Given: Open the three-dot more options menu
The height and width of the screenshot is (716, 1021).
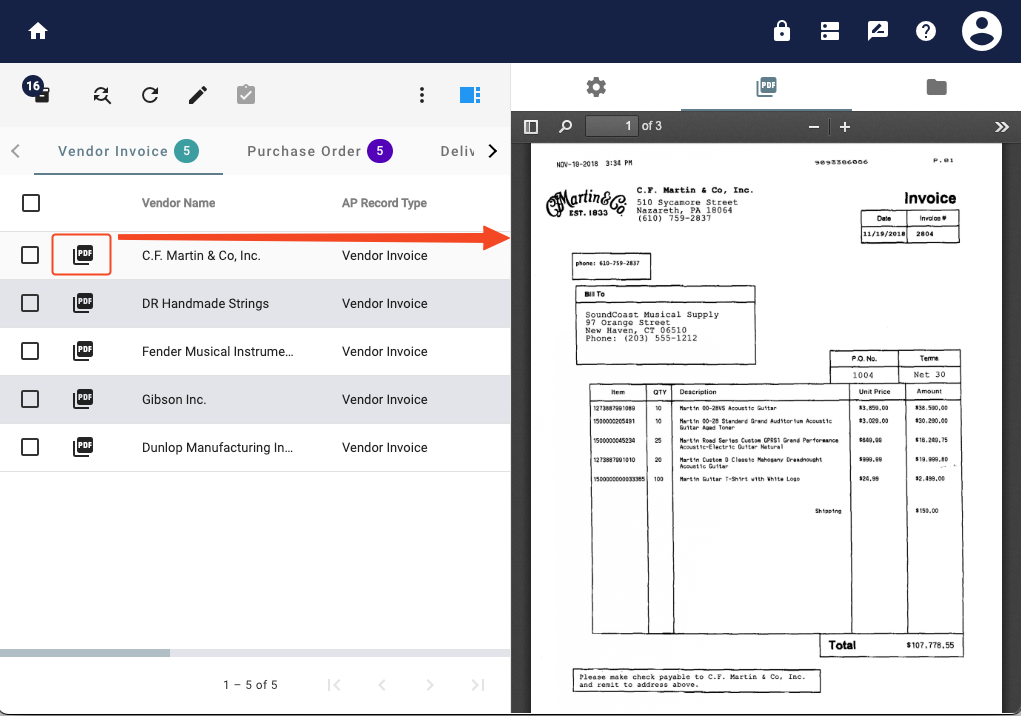Looking at the screenshot, I should (422, 95).
